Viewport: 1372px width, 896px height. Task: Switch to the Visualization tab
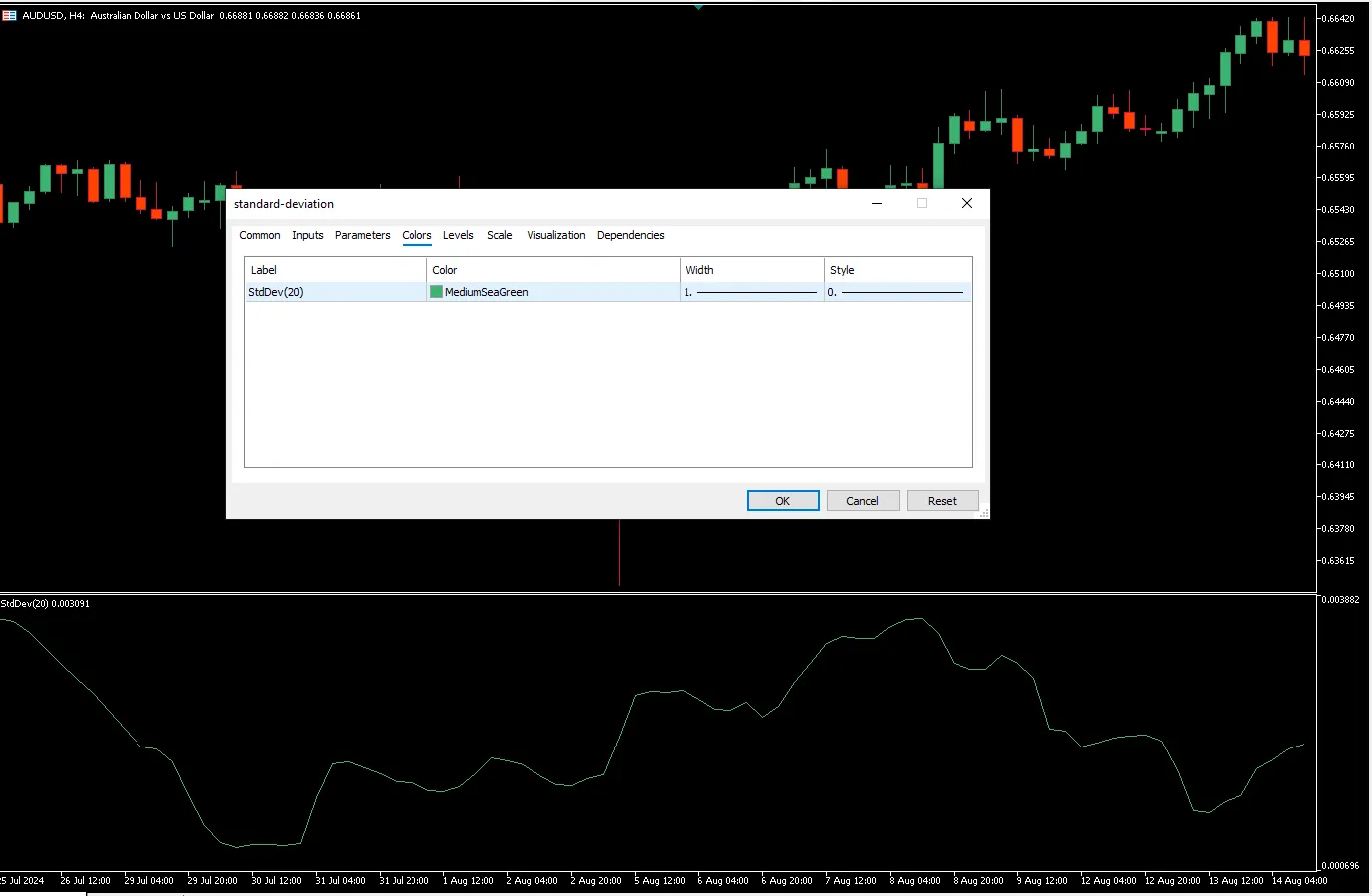pyautogui.click(x=556, y=236)
